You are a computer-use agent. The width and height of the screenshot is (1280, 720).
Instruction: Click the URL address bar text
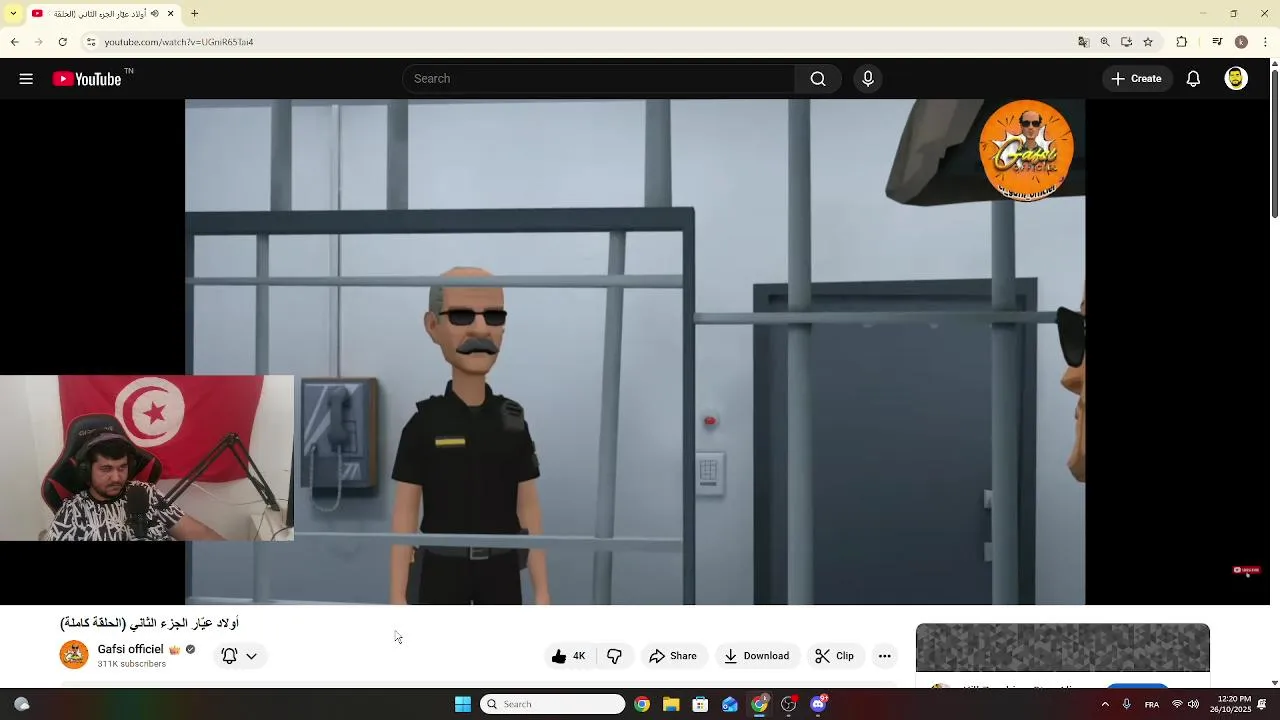pos(179,42)
